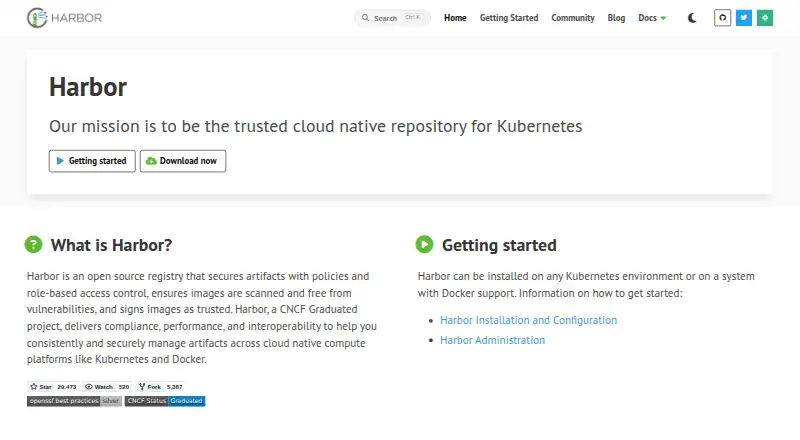The width and height of the screenshot is (800, 440).
Task: Click the Harbor logo in header
Action: pos(64,18)
